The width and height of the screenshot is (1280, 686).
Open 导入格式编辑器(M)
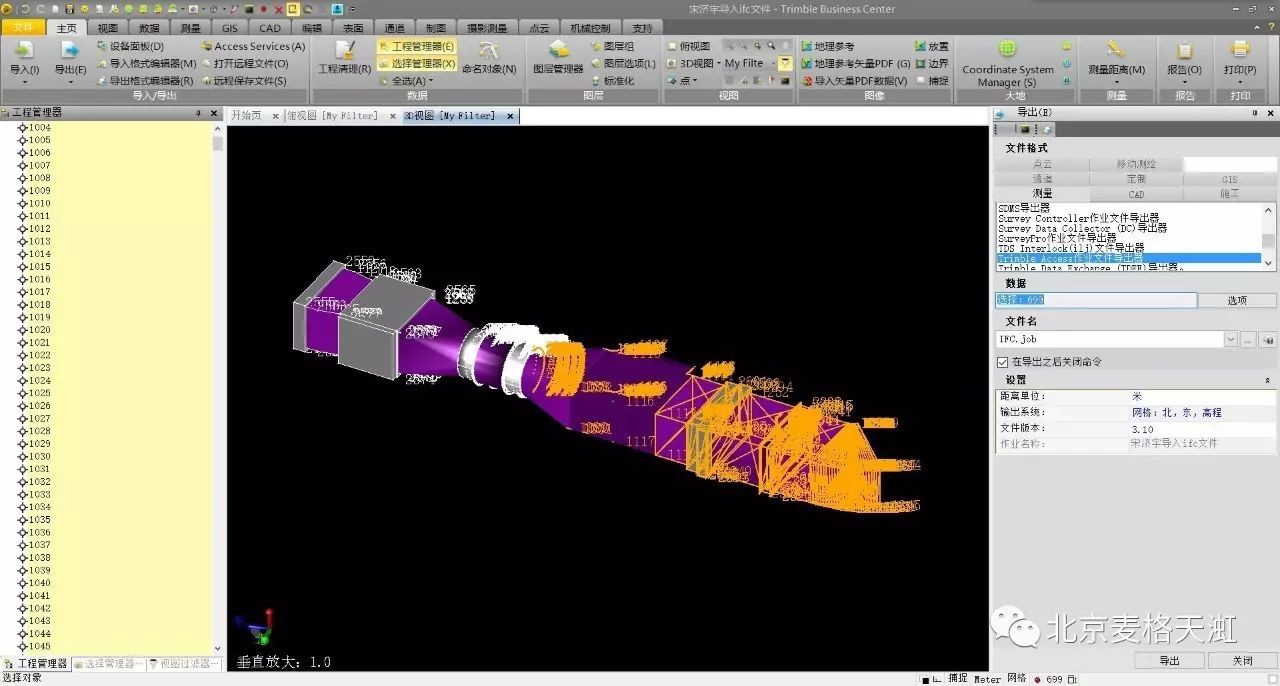click(146, 63)
